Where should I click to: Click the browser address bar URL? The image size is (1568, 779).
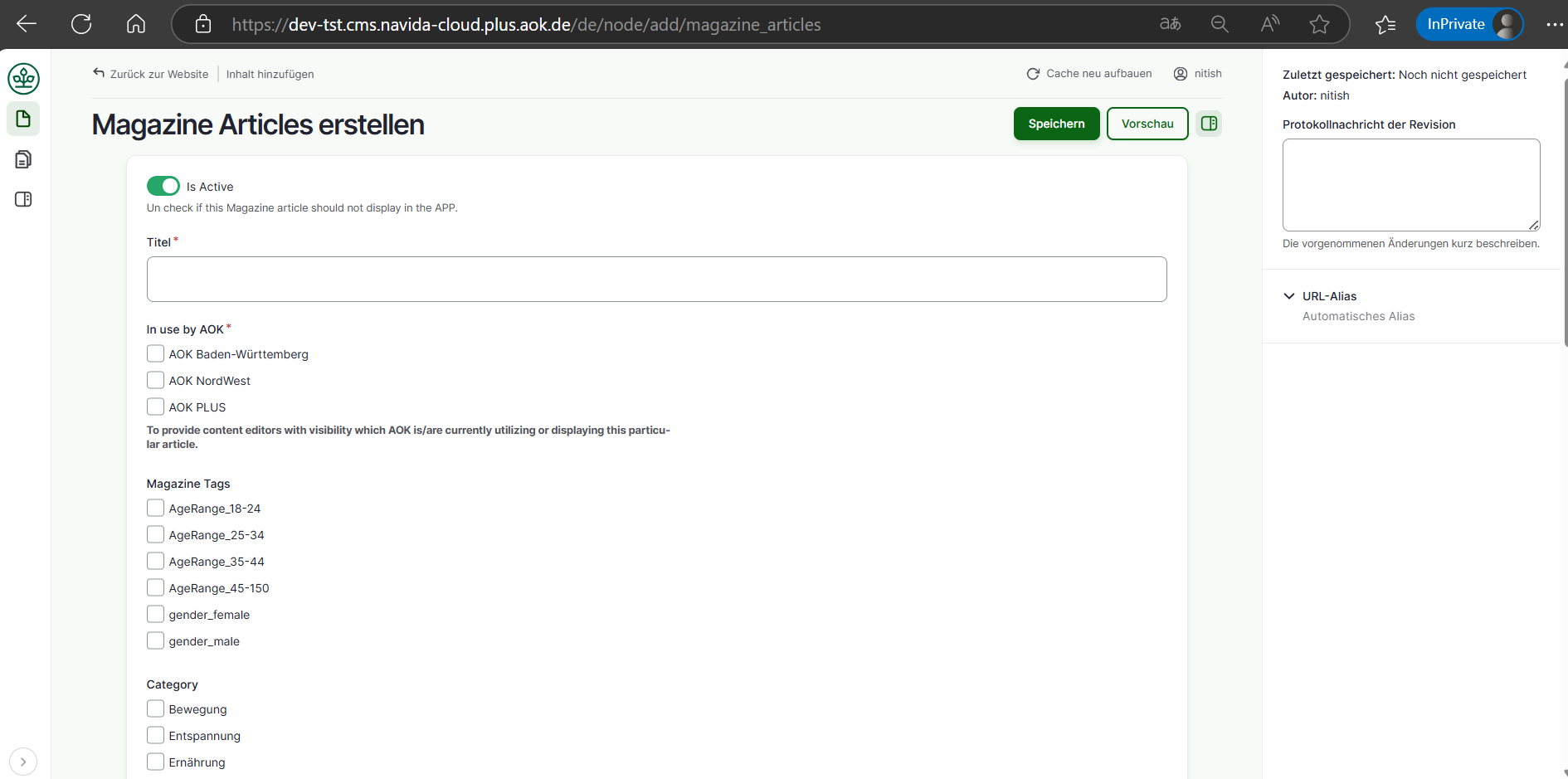point(526,24)
